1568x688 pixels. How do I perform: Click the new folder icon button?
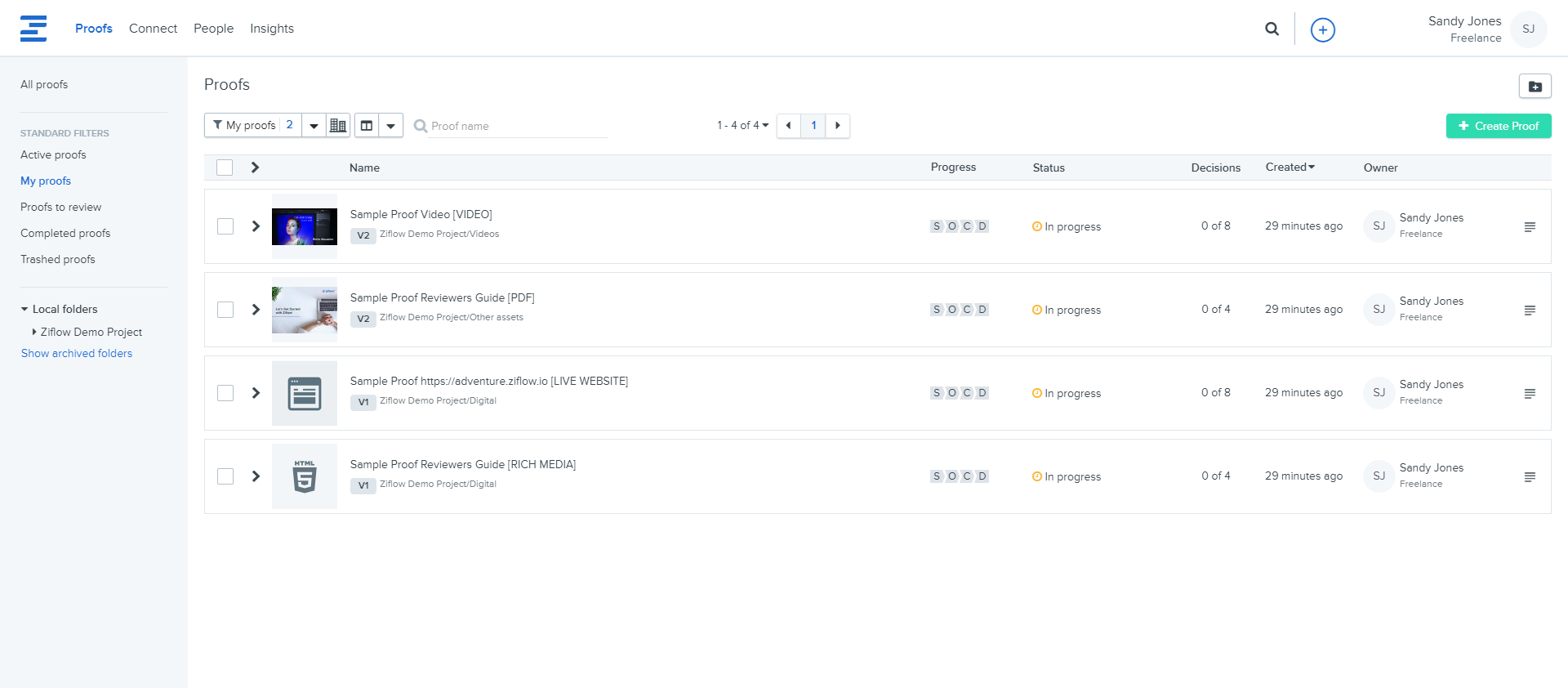1535,86
